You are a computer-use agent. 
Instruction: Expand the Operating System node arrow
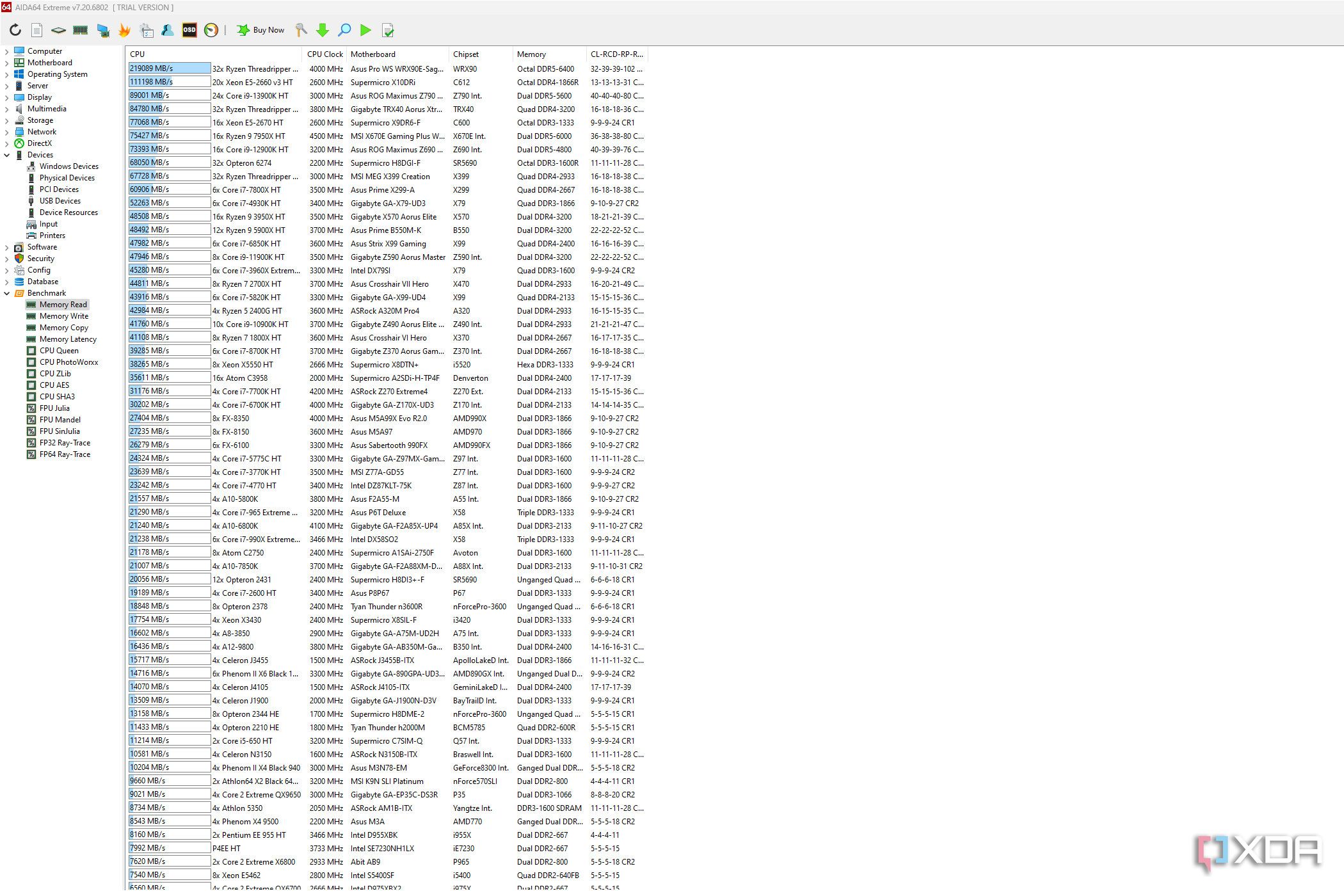pyautogui.click(x=6, y=74)
